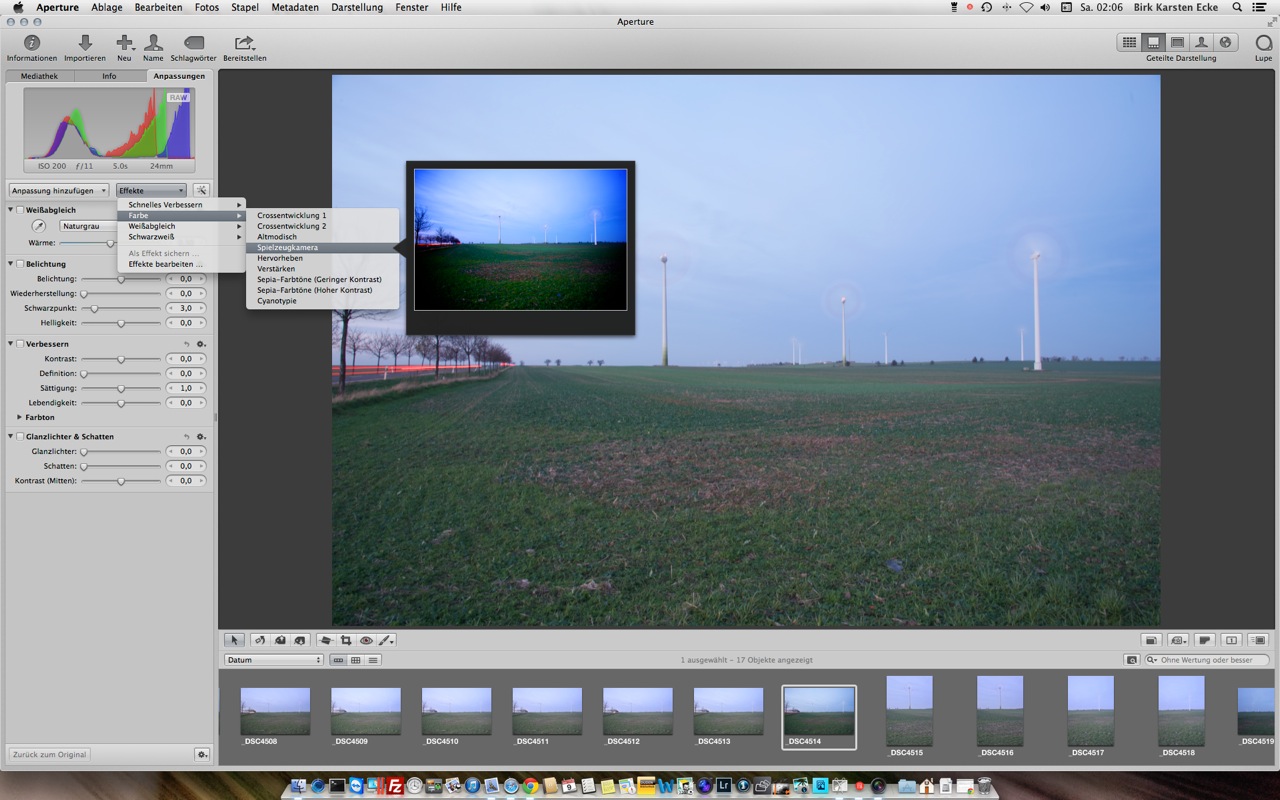This screenshot has width=1280, height=800.
Task: Click the Name faces toolbar icon
Action: click(153, 43)
